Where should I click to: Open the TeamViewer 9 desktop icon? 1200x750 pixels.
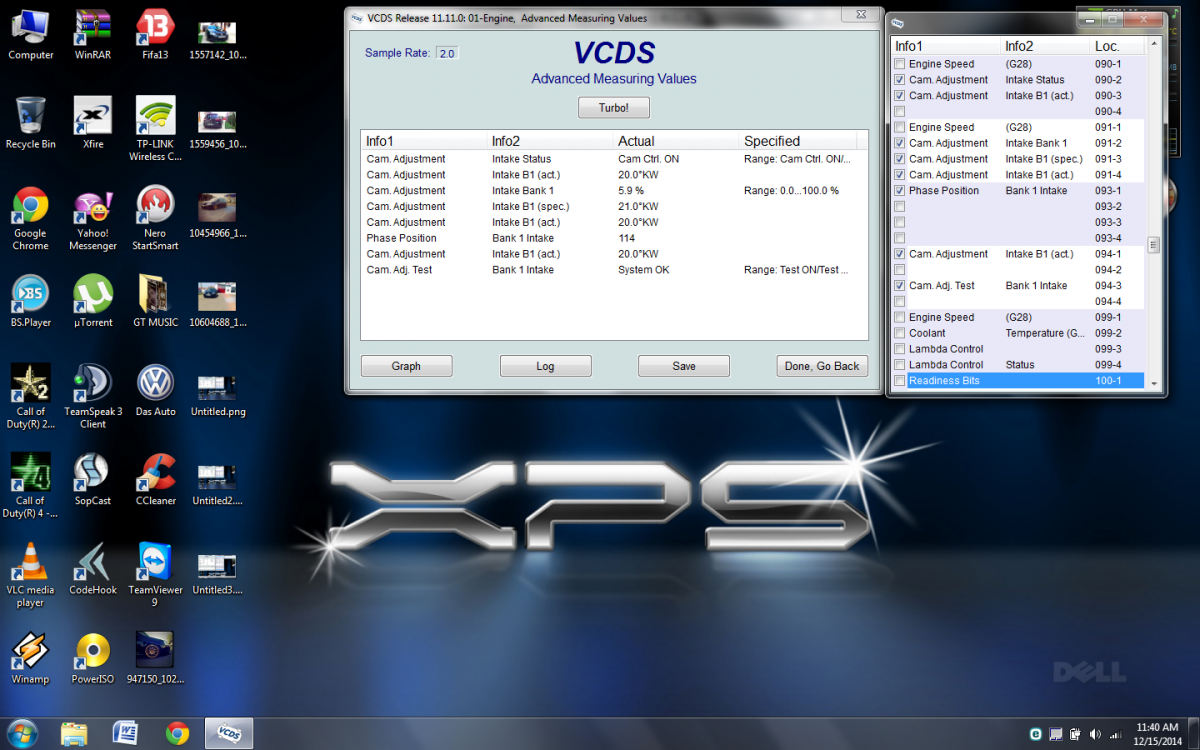coord(155,563)
